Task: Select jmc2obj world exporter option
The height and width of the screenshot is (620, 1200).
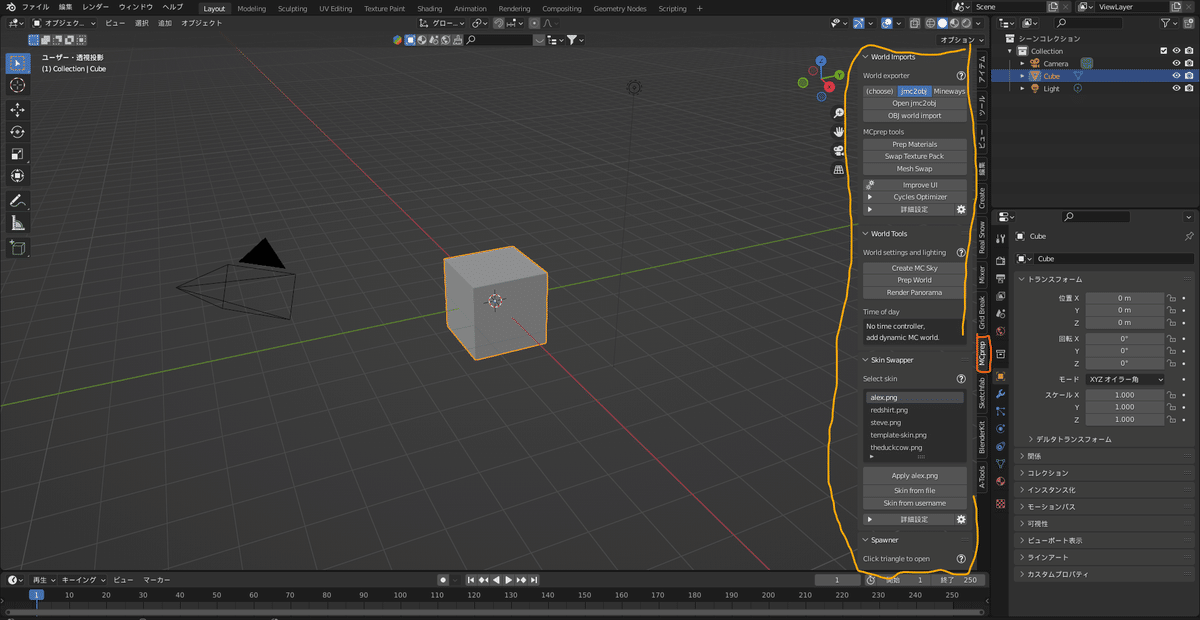Action: pos(914,91)
